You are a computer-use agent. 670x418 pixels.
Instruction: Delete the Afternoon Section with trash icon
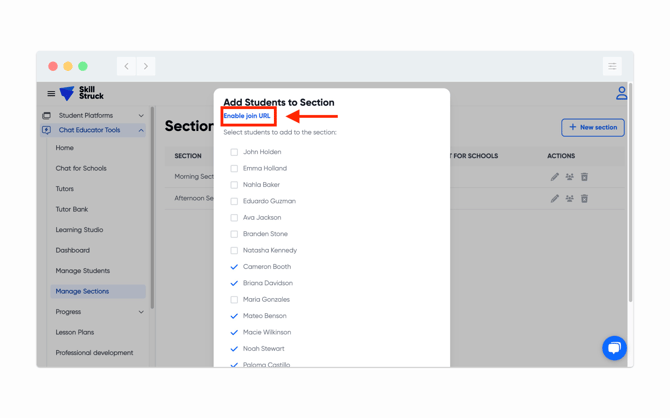[585, 198]
